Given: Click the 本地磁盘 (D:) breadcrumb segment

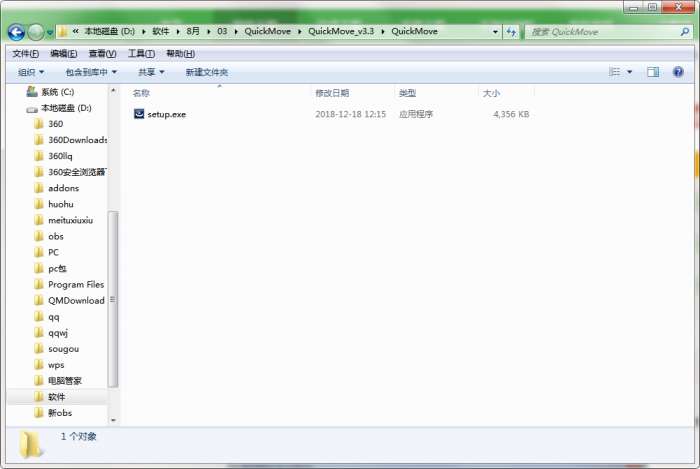Looking at the screenshot, I should coord(109,31).
